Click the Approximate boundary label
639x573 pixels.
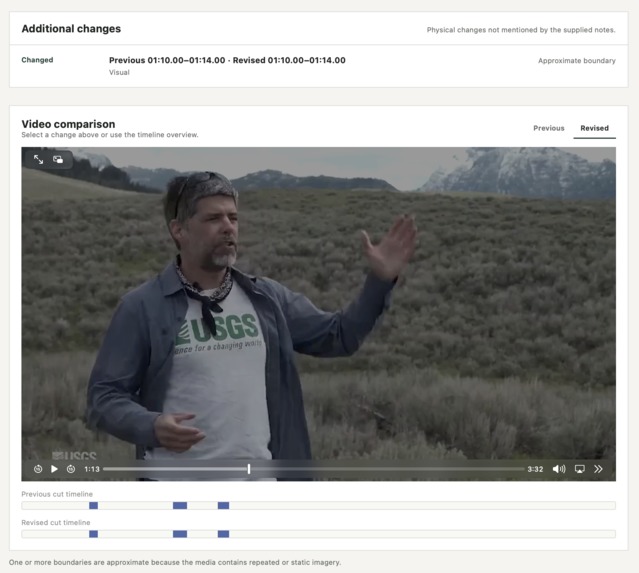(577, 61)
